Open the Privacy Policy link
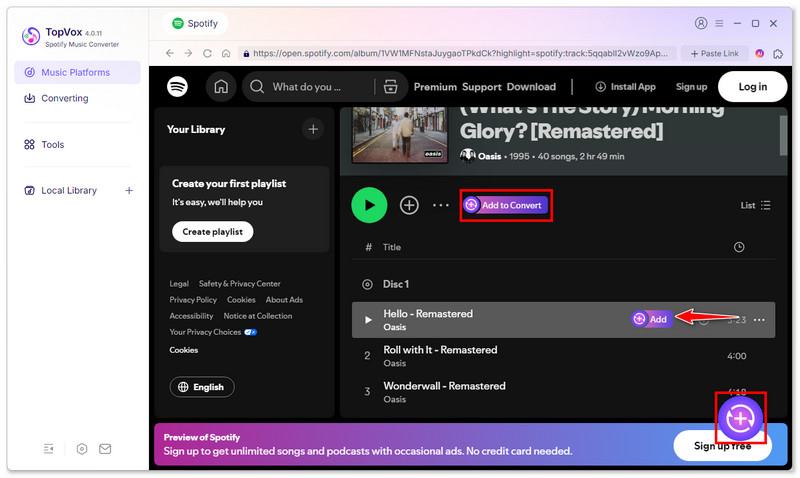 tap(193, 300)
